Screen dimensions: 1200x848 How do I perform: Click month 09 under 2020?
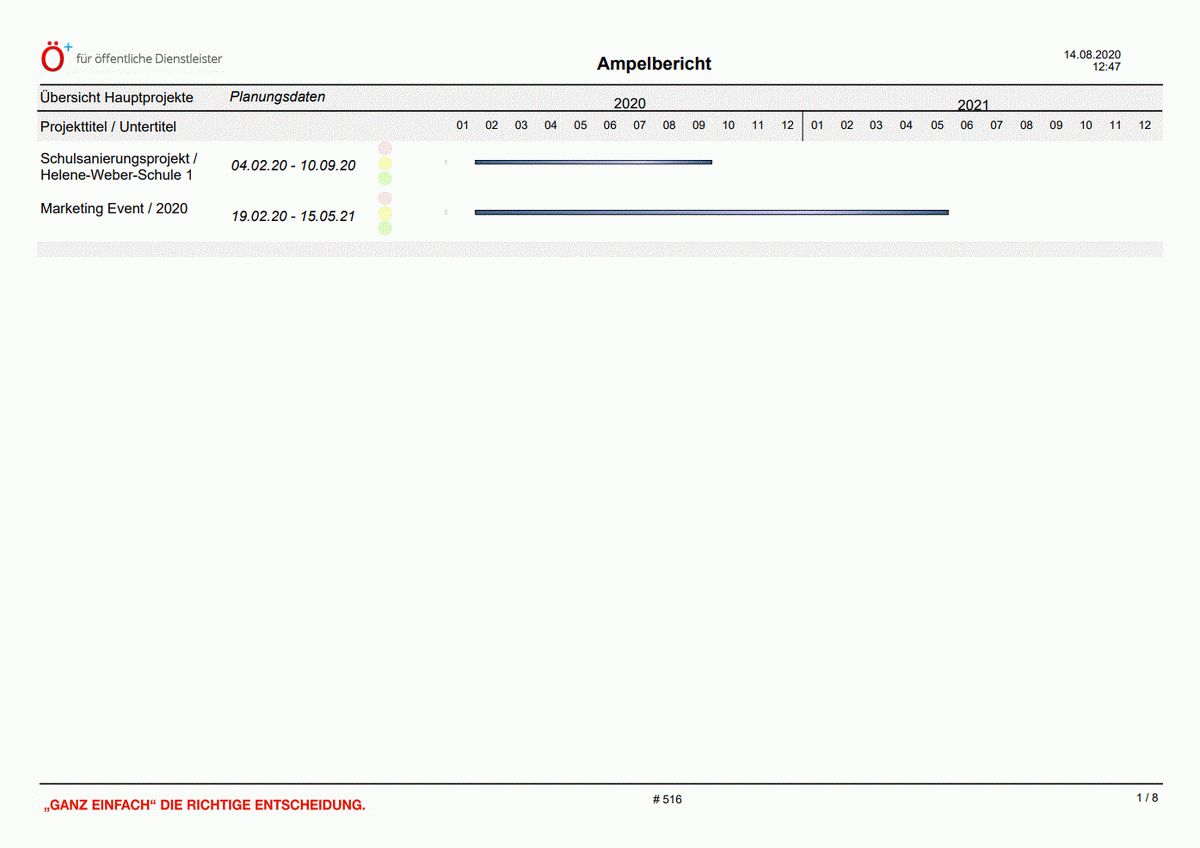click(699, 126)
